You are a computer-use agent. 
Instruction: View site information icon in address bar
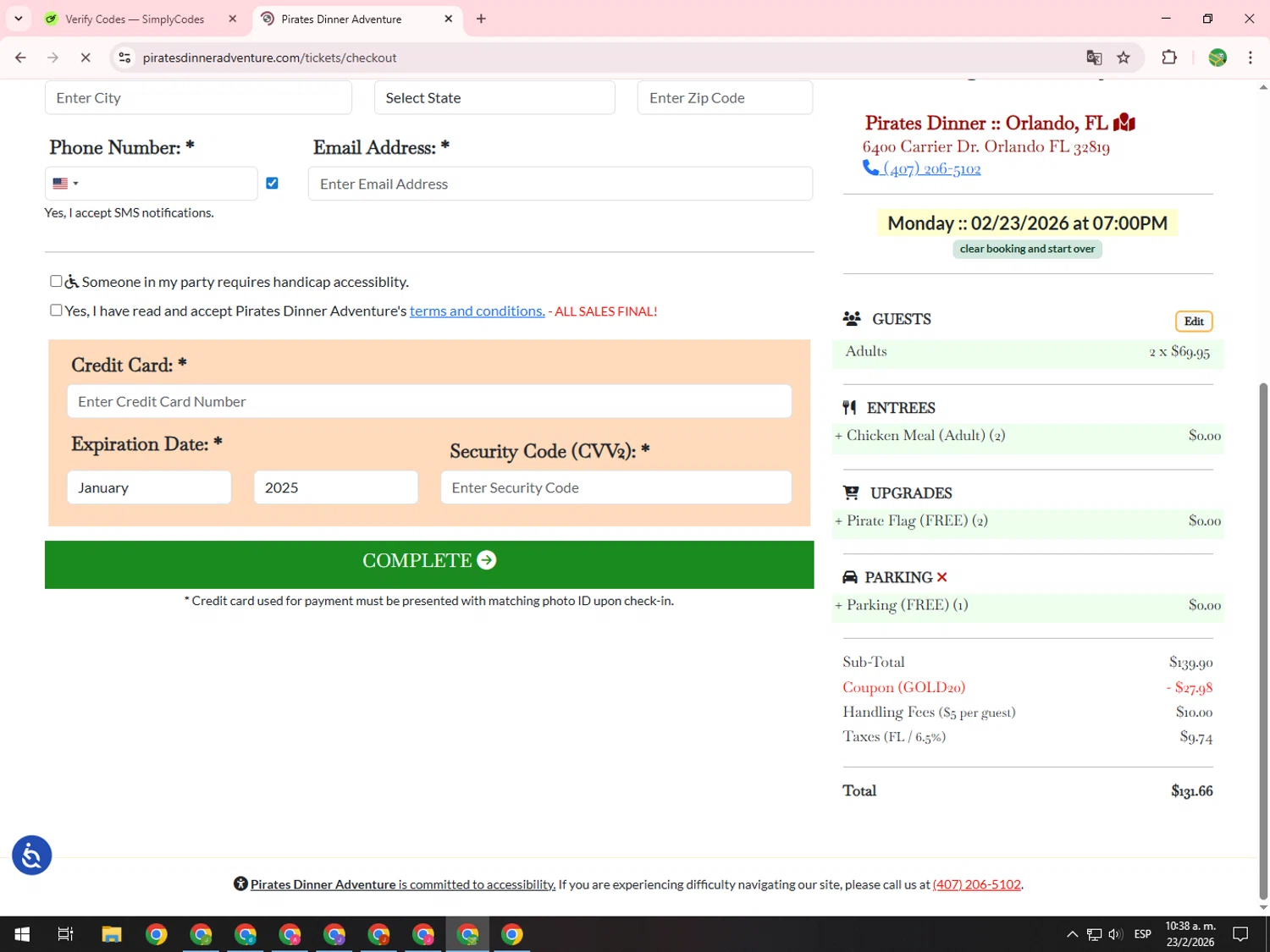point(124,58)
